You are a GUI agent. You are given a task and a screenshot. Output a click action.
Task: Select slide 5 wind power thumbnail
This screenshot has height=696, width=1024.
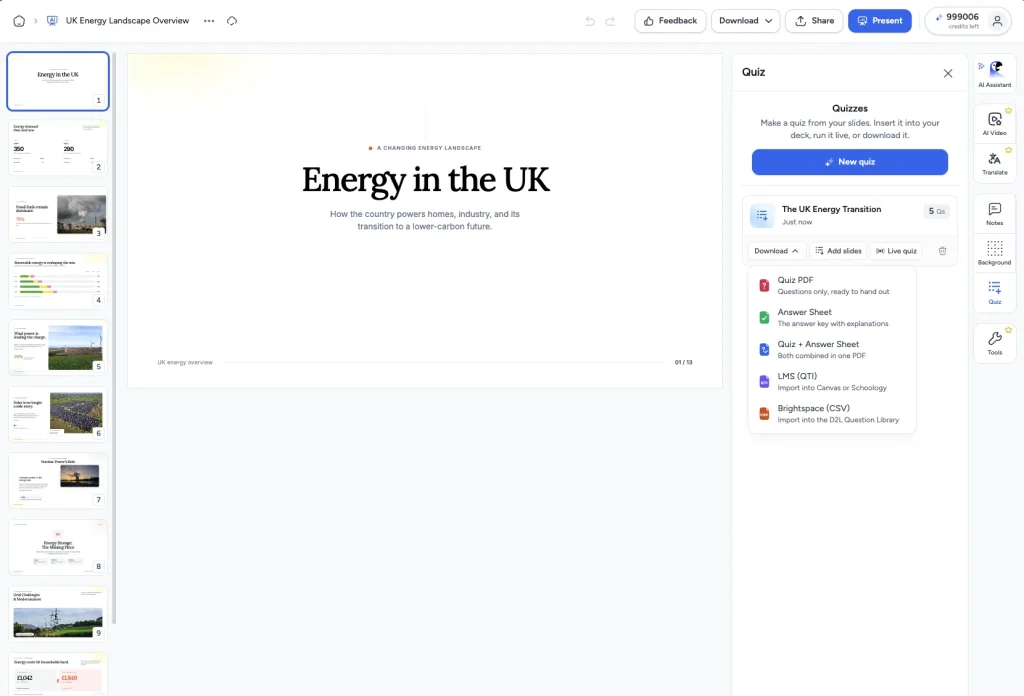[x=57, y=347]
